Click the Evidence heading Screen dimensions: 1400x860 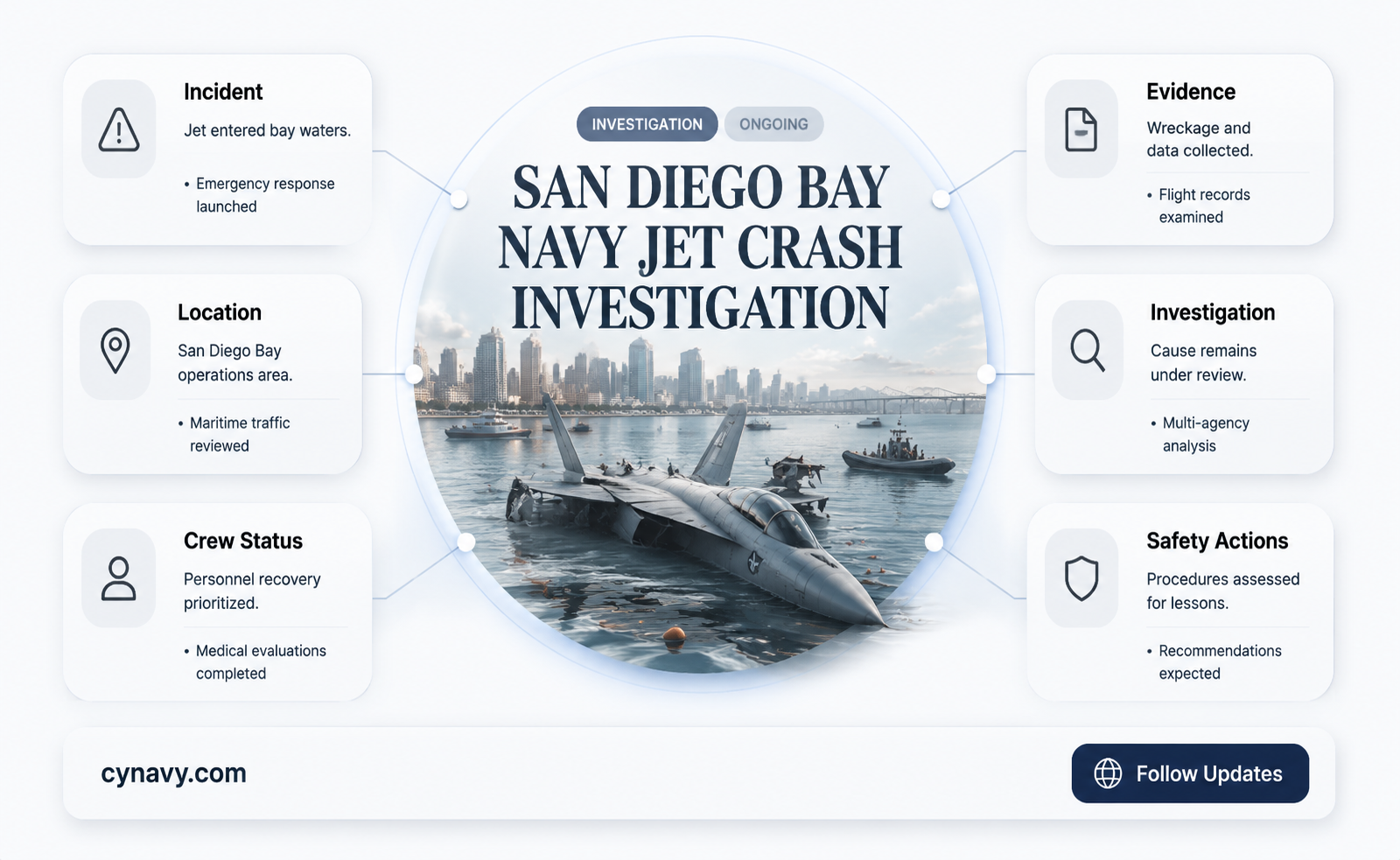(x=1191, y=92)
